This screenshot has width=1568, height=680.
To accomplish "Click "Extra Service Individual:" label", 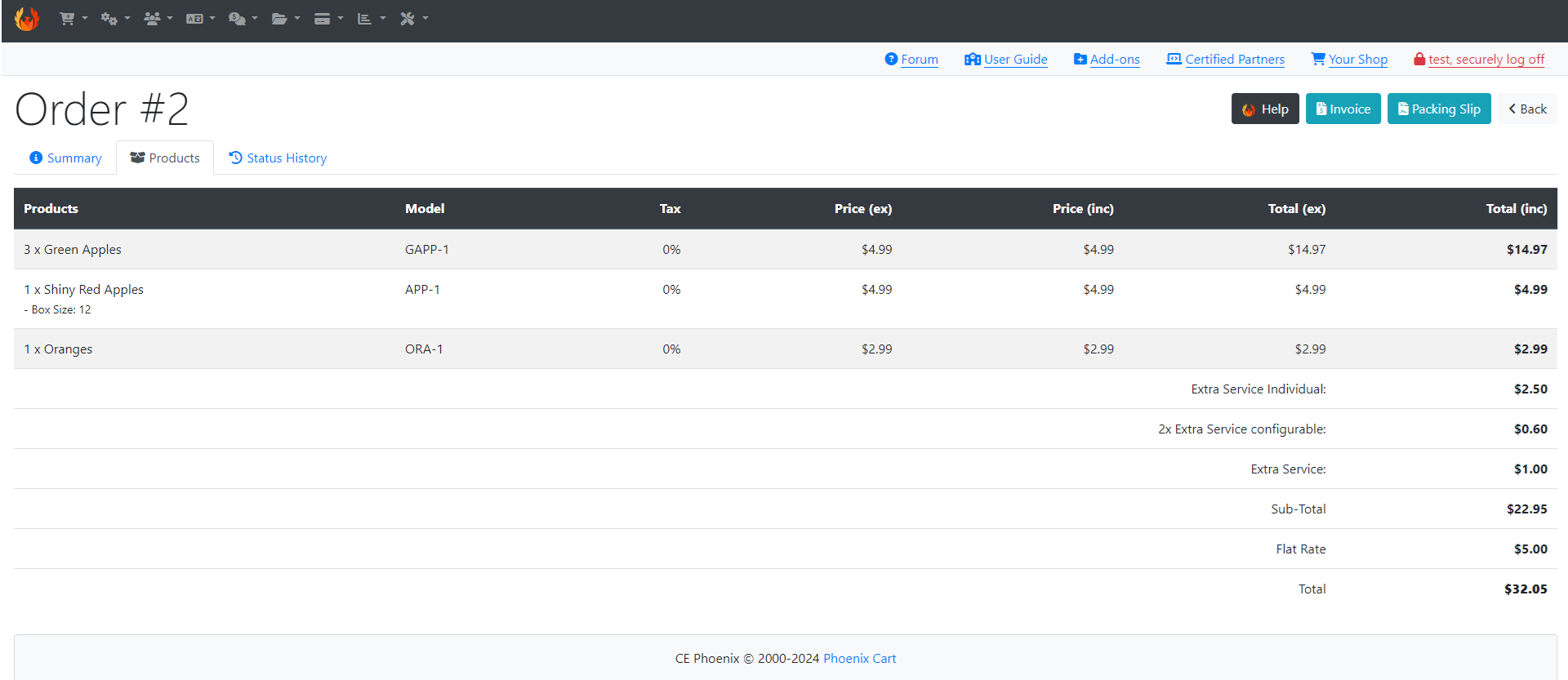I will (1258, 389).
